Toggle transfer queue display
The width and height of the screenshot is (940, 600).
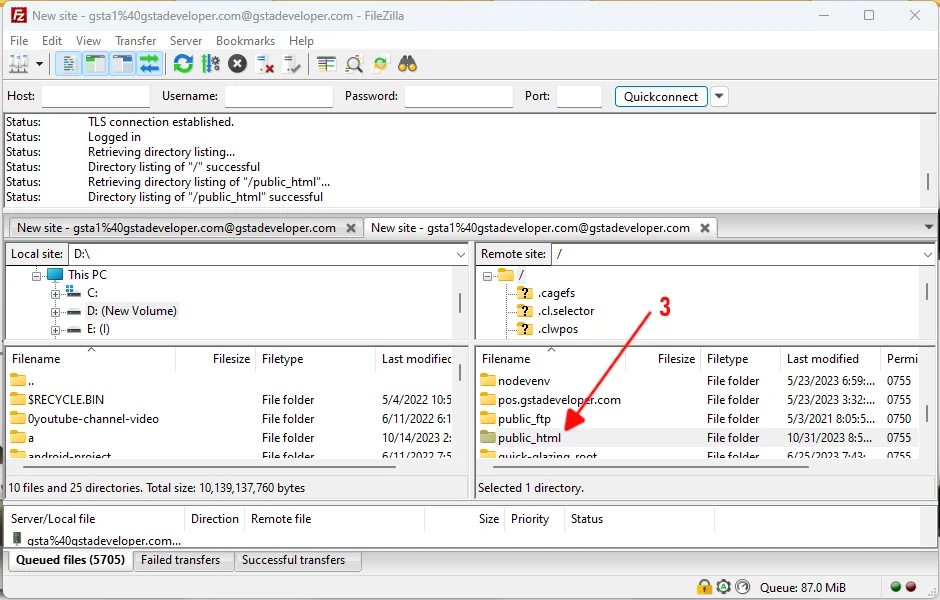[149, 64]
